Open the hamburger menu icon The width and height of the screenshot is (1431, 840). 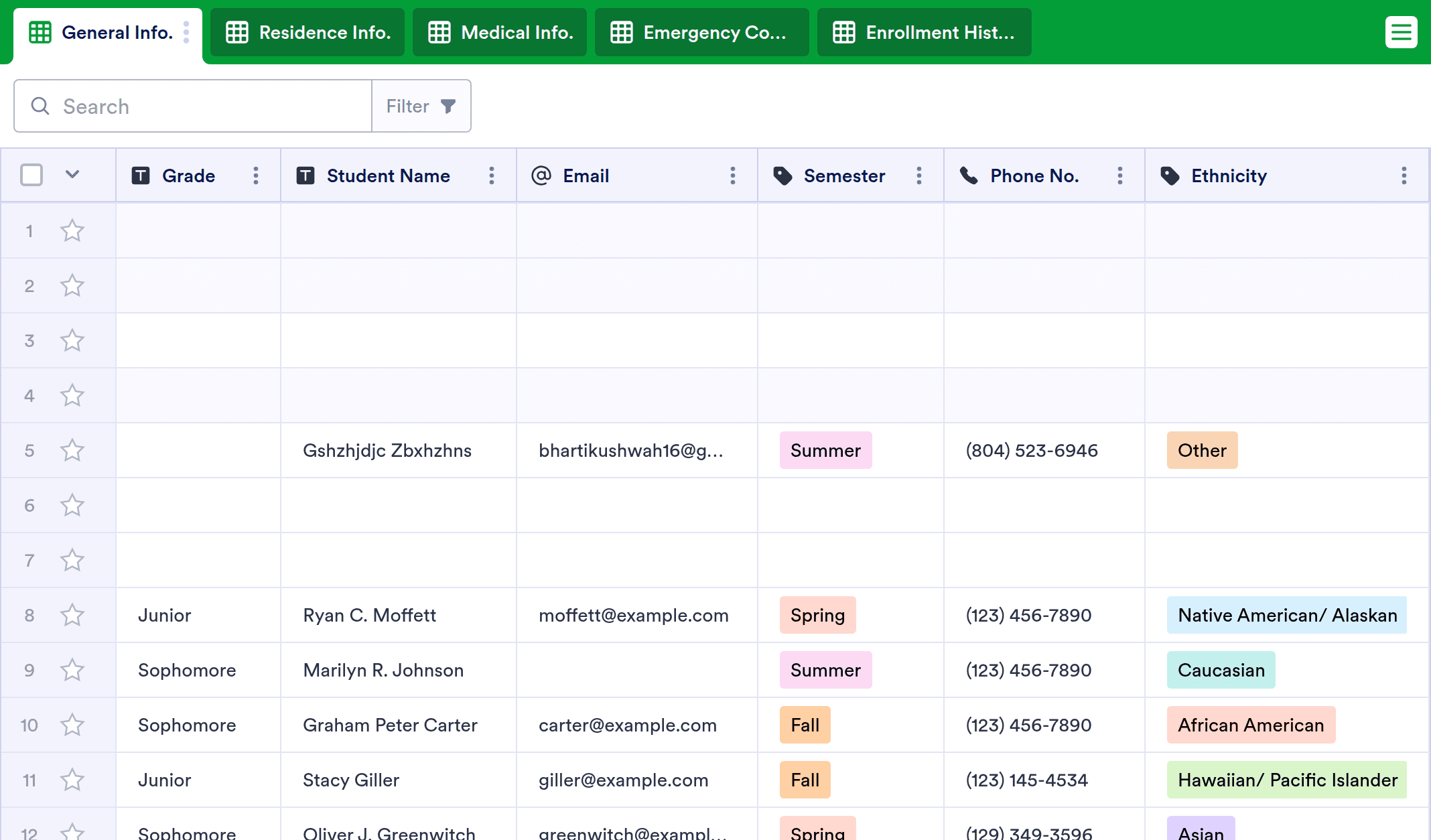pyautogui.click(x=1401, y=32)
